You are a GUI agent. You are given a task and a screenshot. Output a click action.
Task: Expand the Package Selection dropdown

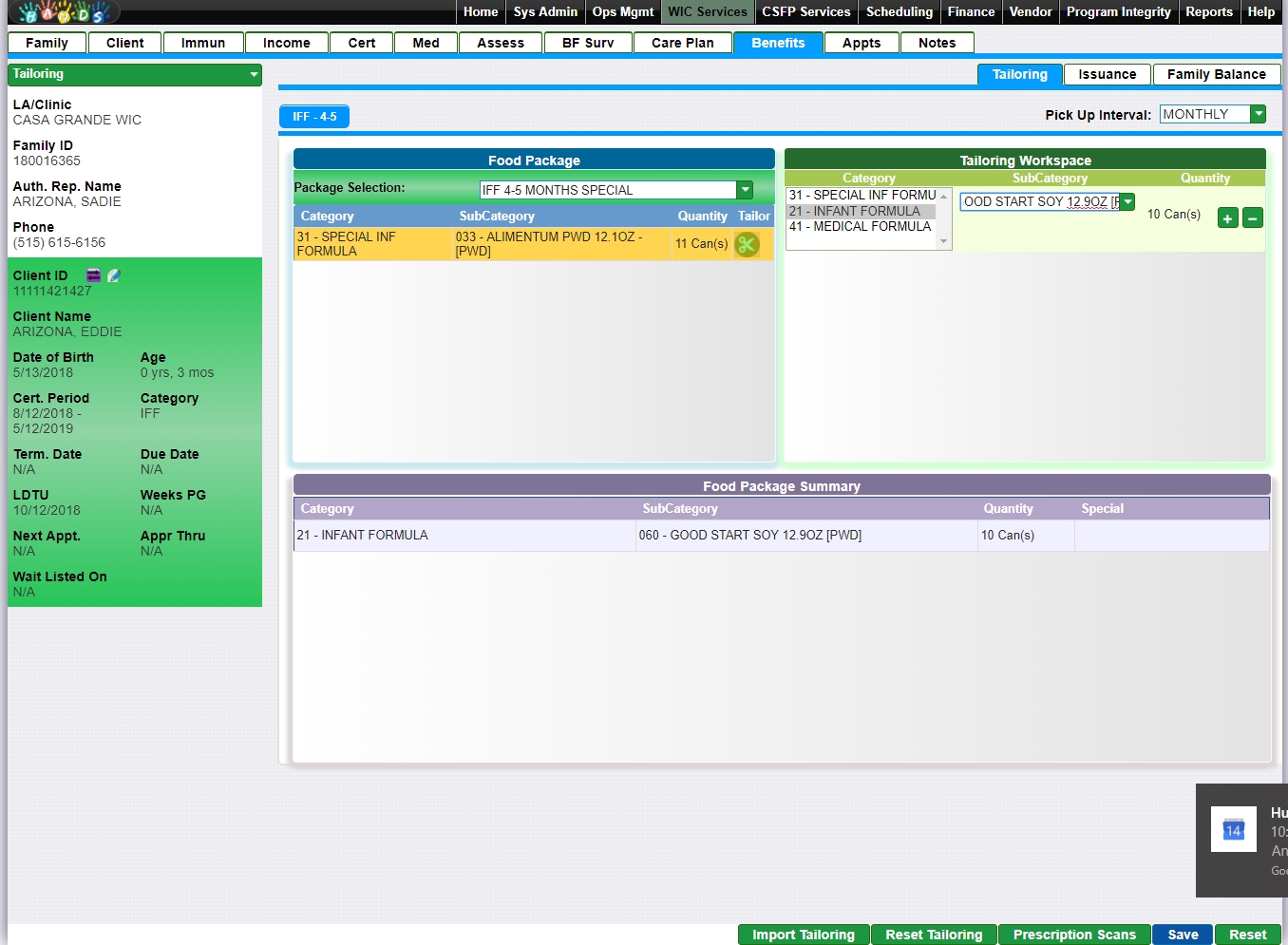click(x=745, y=190)
